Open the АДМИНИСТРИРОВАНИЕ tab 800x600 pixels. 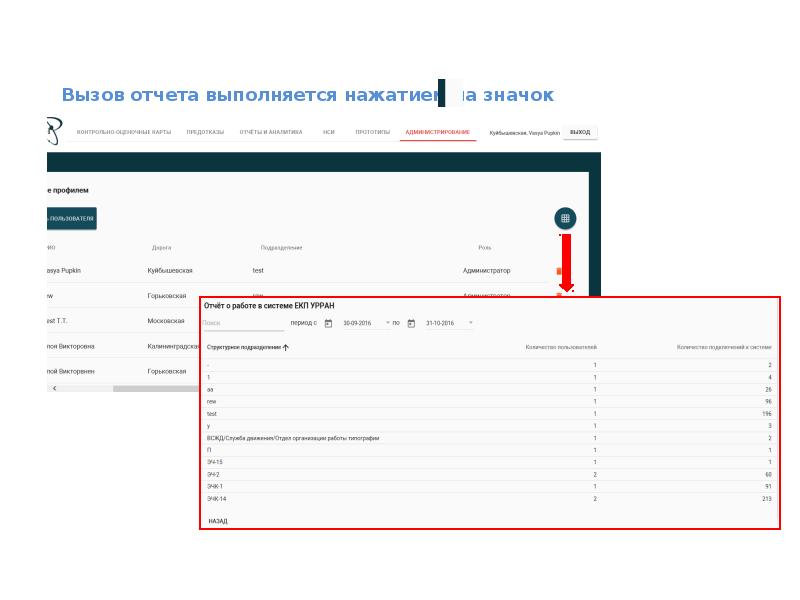click(x=438, y=132)
